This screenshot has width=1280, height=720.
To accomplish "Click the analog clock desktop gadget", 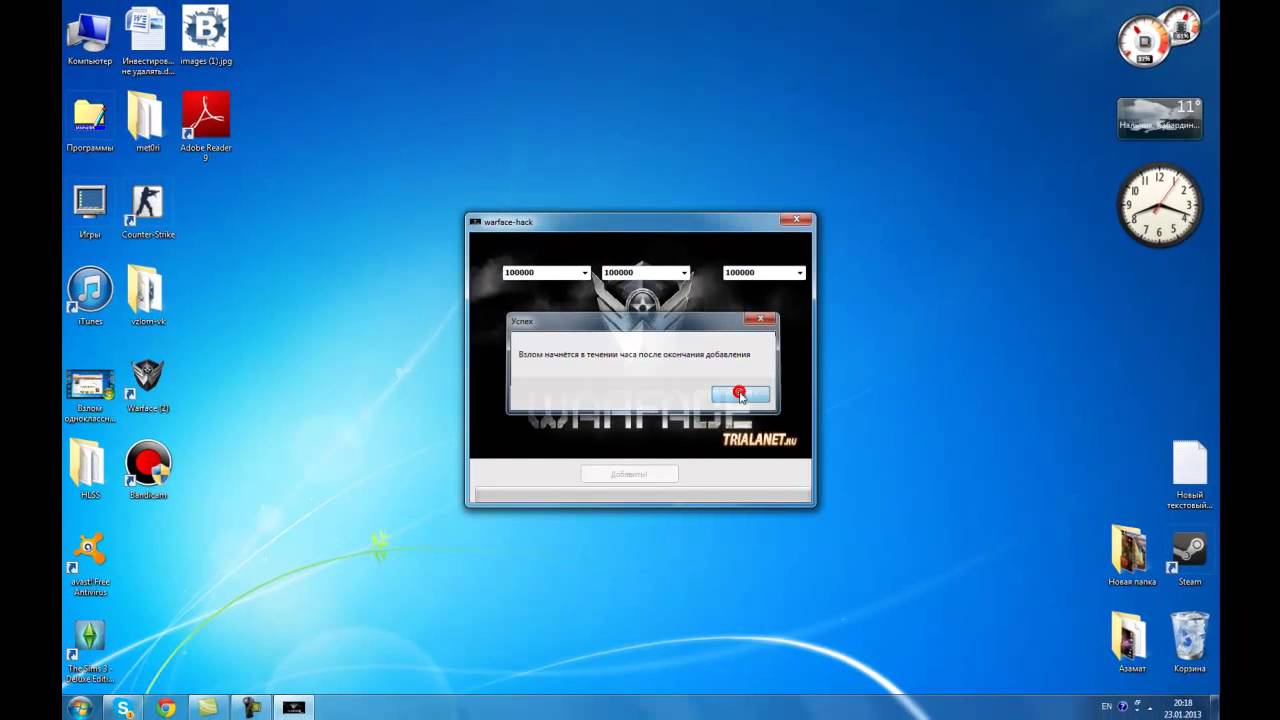I will (x=1159, y=205).
